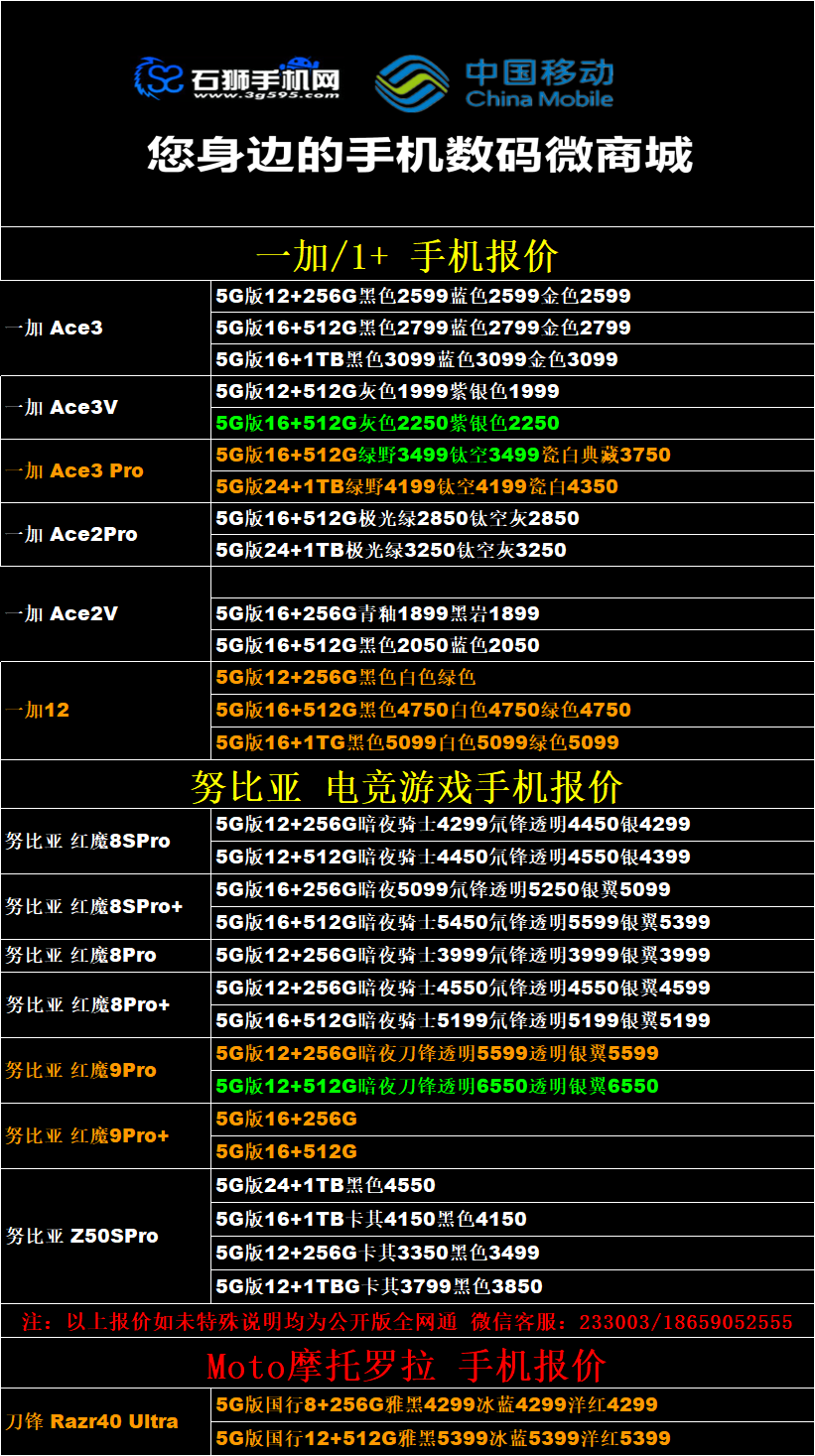Viewport: 815px width, 1456px height.
Task: Select row 5G版国行8+256G雅黑4299冰蓝4299洋红4299
Action: 512,1404
